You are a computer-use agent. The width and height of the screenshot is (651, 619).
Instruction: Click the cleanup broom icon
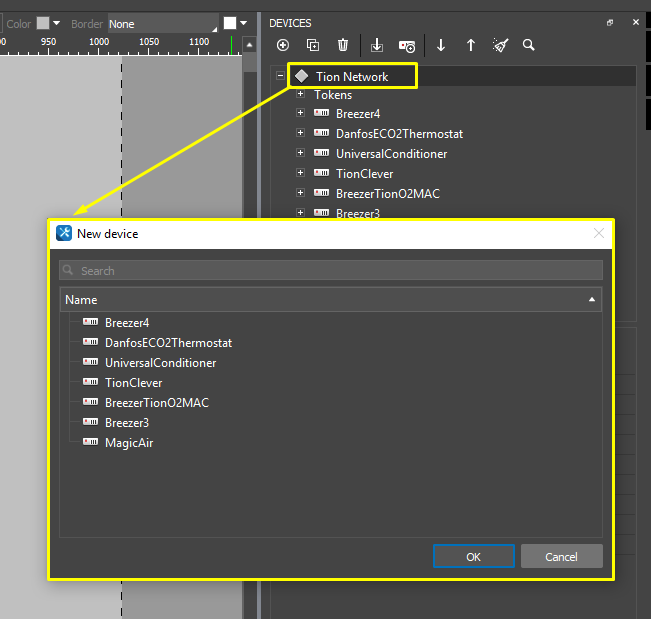pyautogui.click(x=500, y=45)
